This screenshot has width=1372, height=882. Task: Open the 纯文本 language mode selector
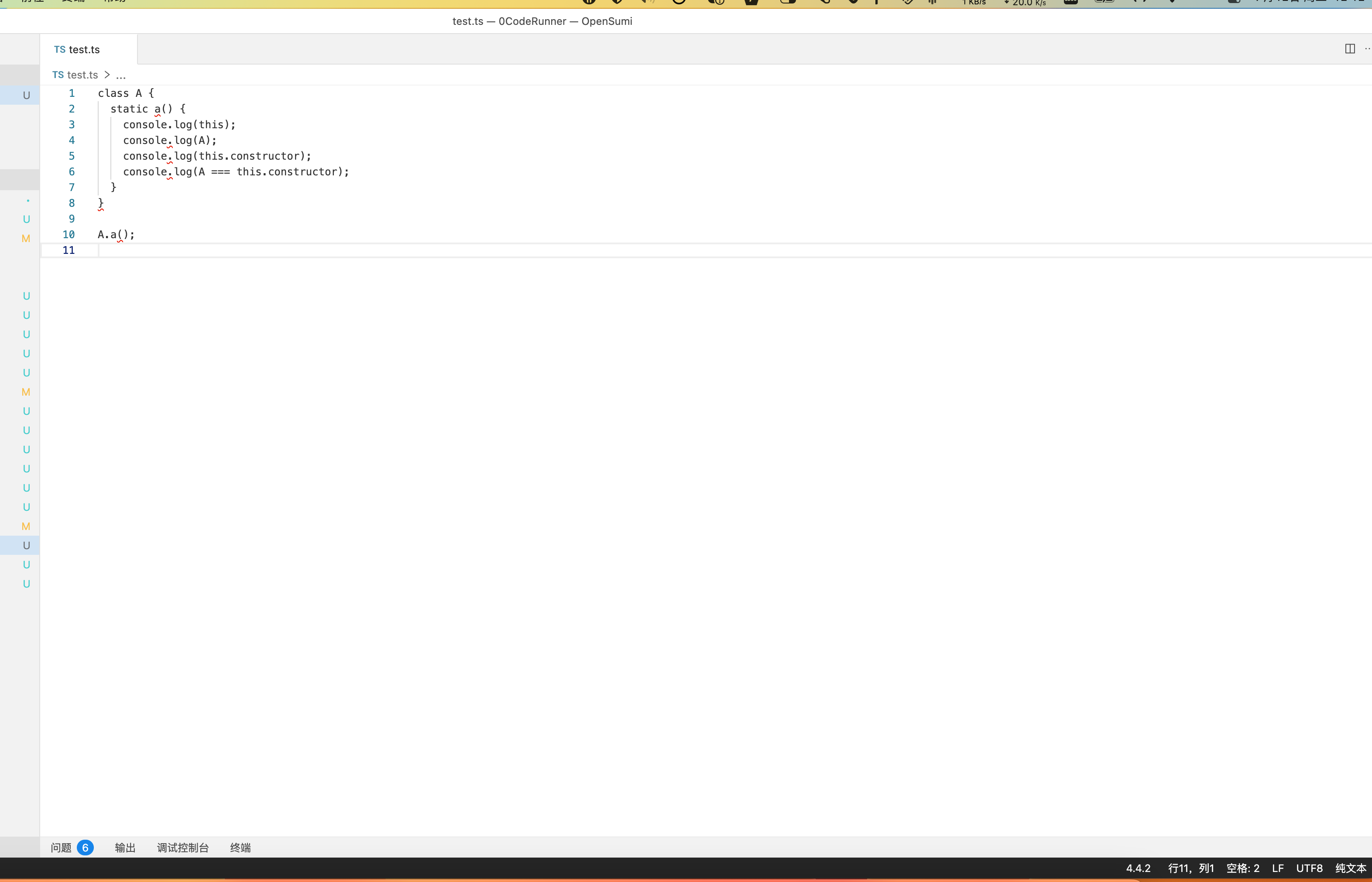(x=1350, y=868)
